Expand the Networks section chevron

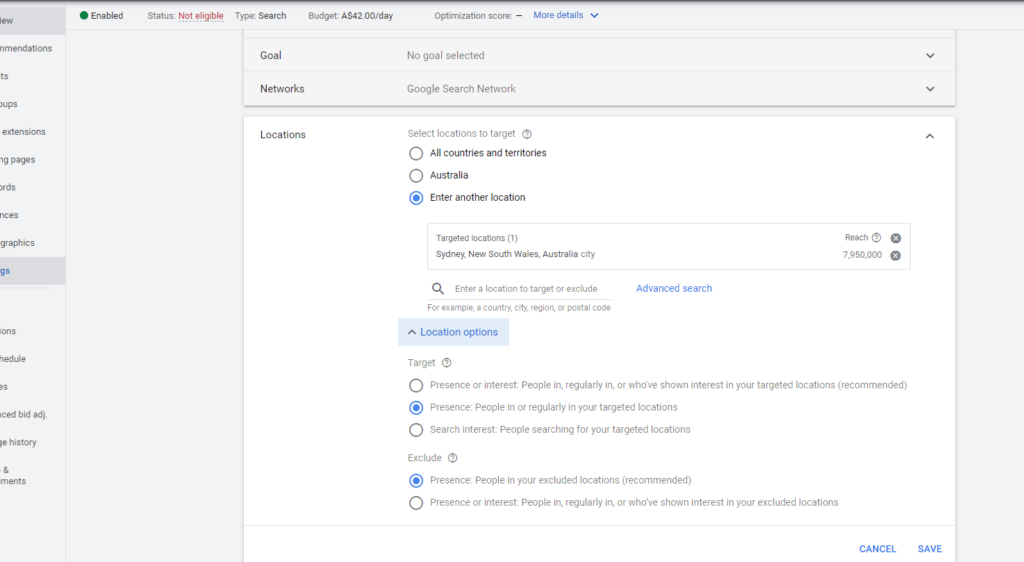930,89
